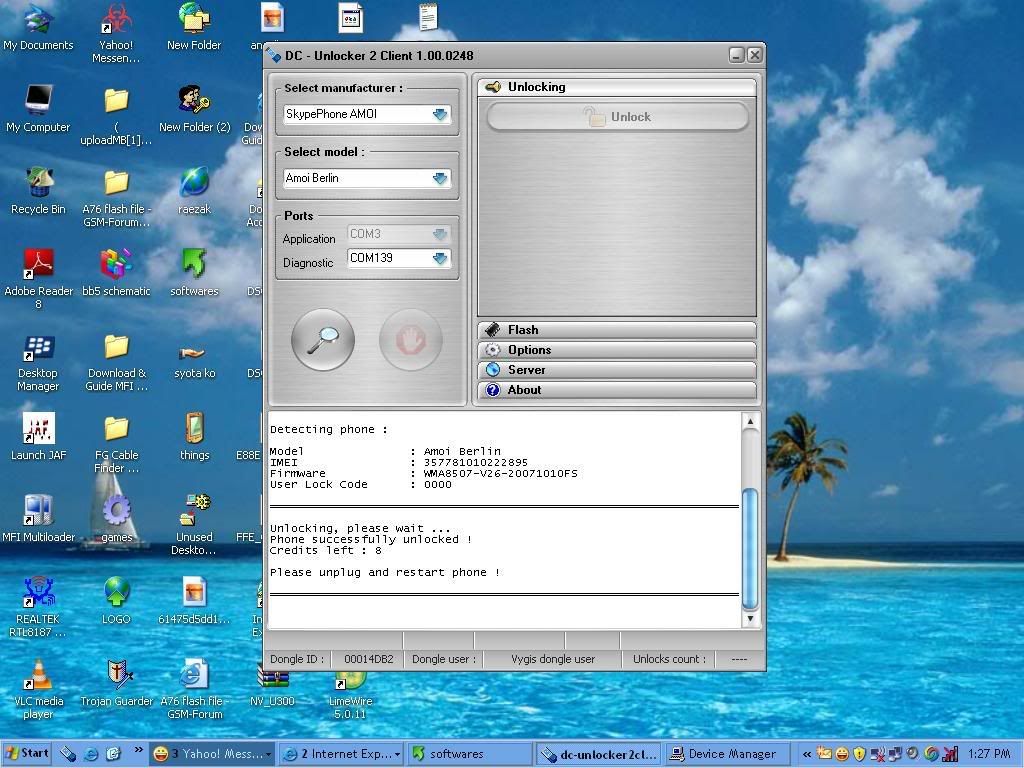Image resolution: width=1024 pixels, height=768 pixels.
Task: Open the Windows Start menu
Action: pos(26,754)
